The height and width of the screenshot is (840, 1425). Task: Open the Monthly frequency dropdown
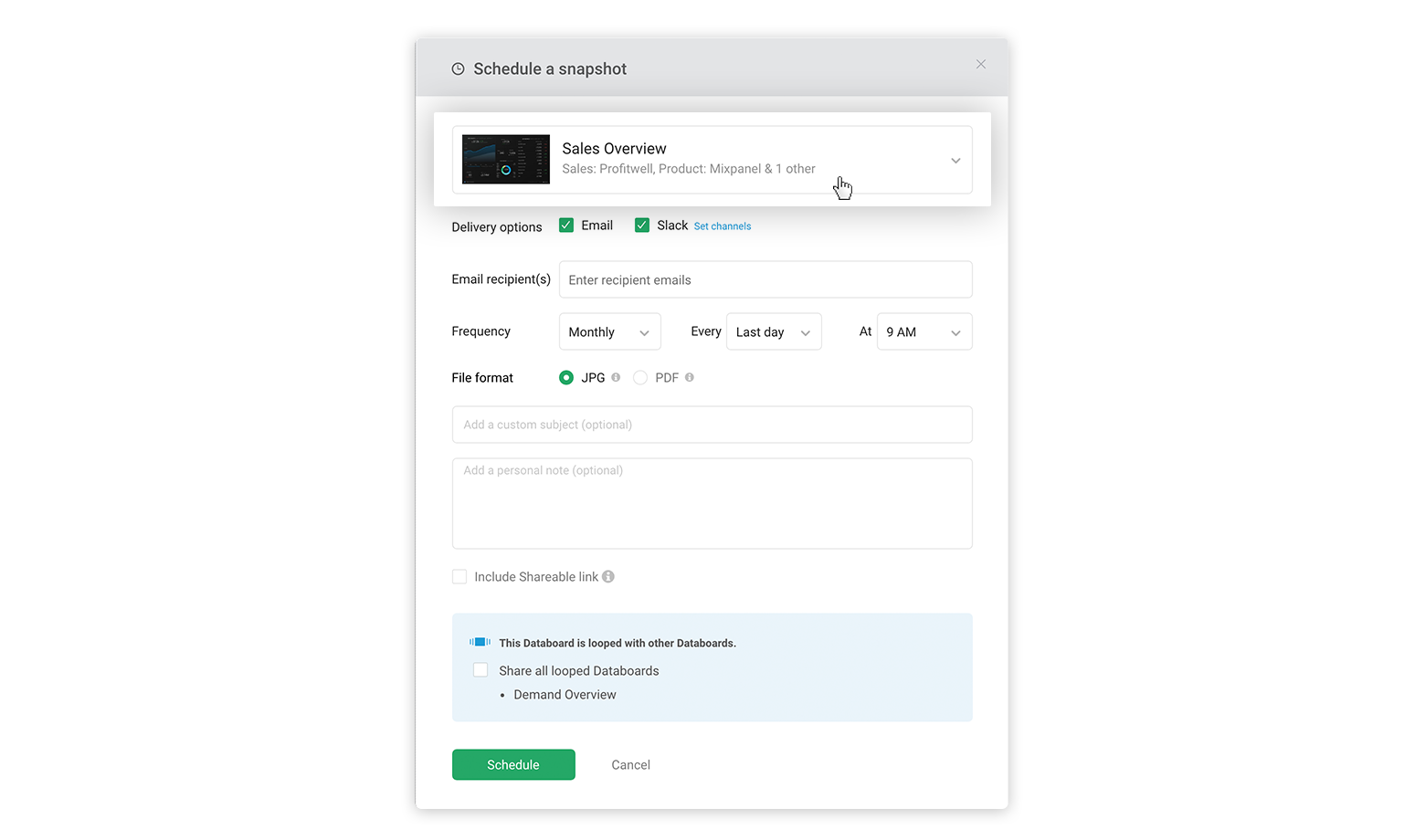610,332
